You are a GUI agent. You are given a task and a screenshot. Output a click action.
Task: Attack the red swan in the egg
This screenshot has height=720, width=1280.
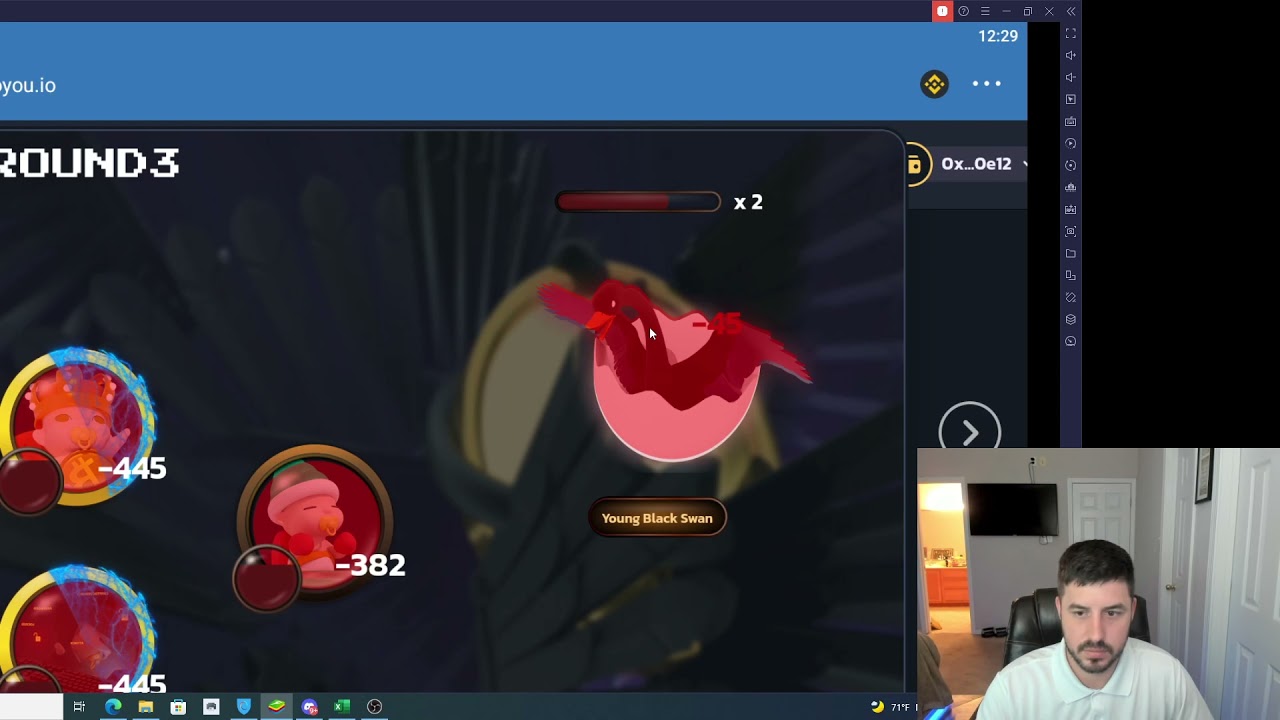(x=676, y=372)
